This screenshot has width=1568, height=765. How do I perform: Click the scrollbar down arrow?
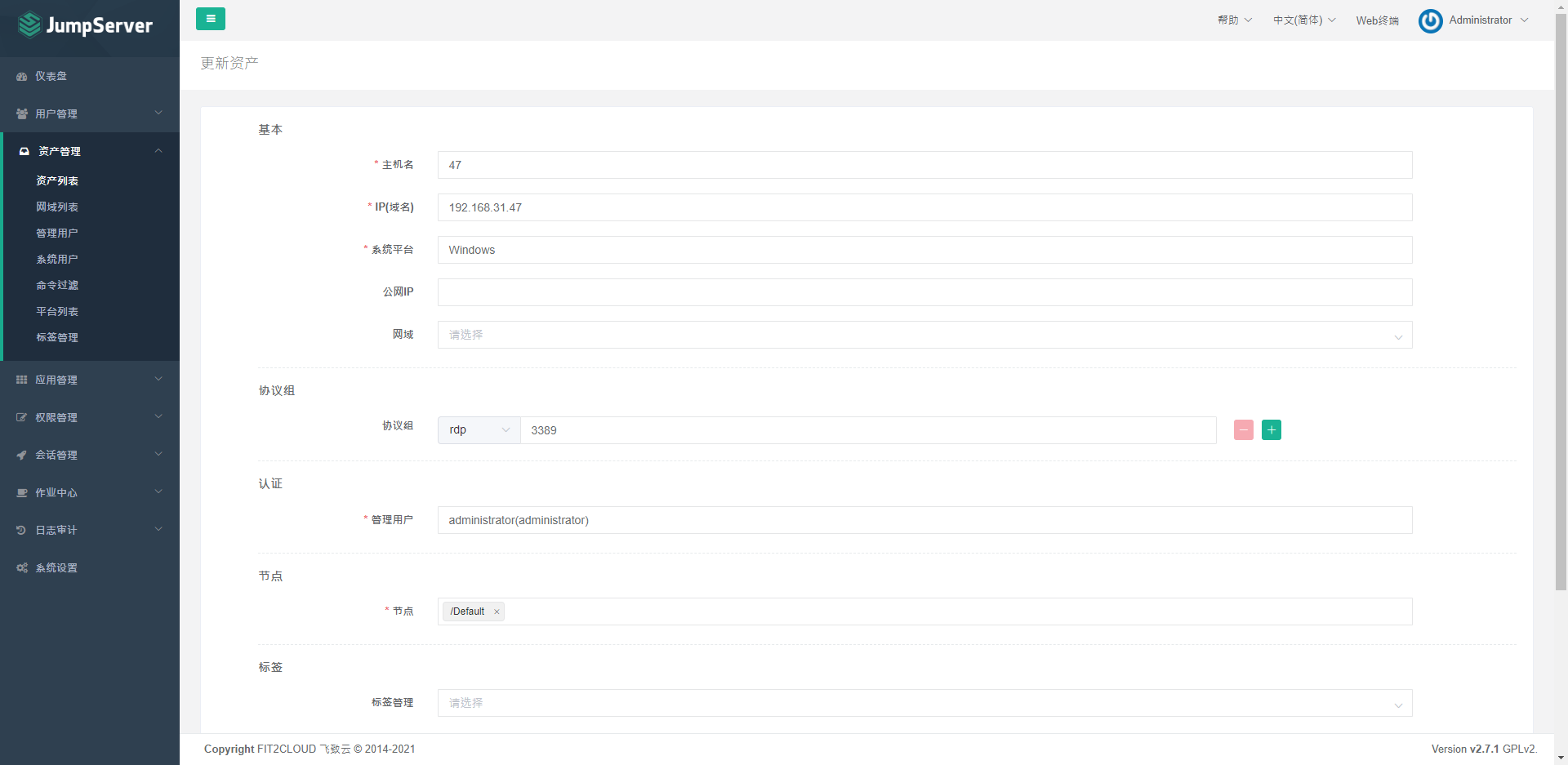[x=1561, y=758]
